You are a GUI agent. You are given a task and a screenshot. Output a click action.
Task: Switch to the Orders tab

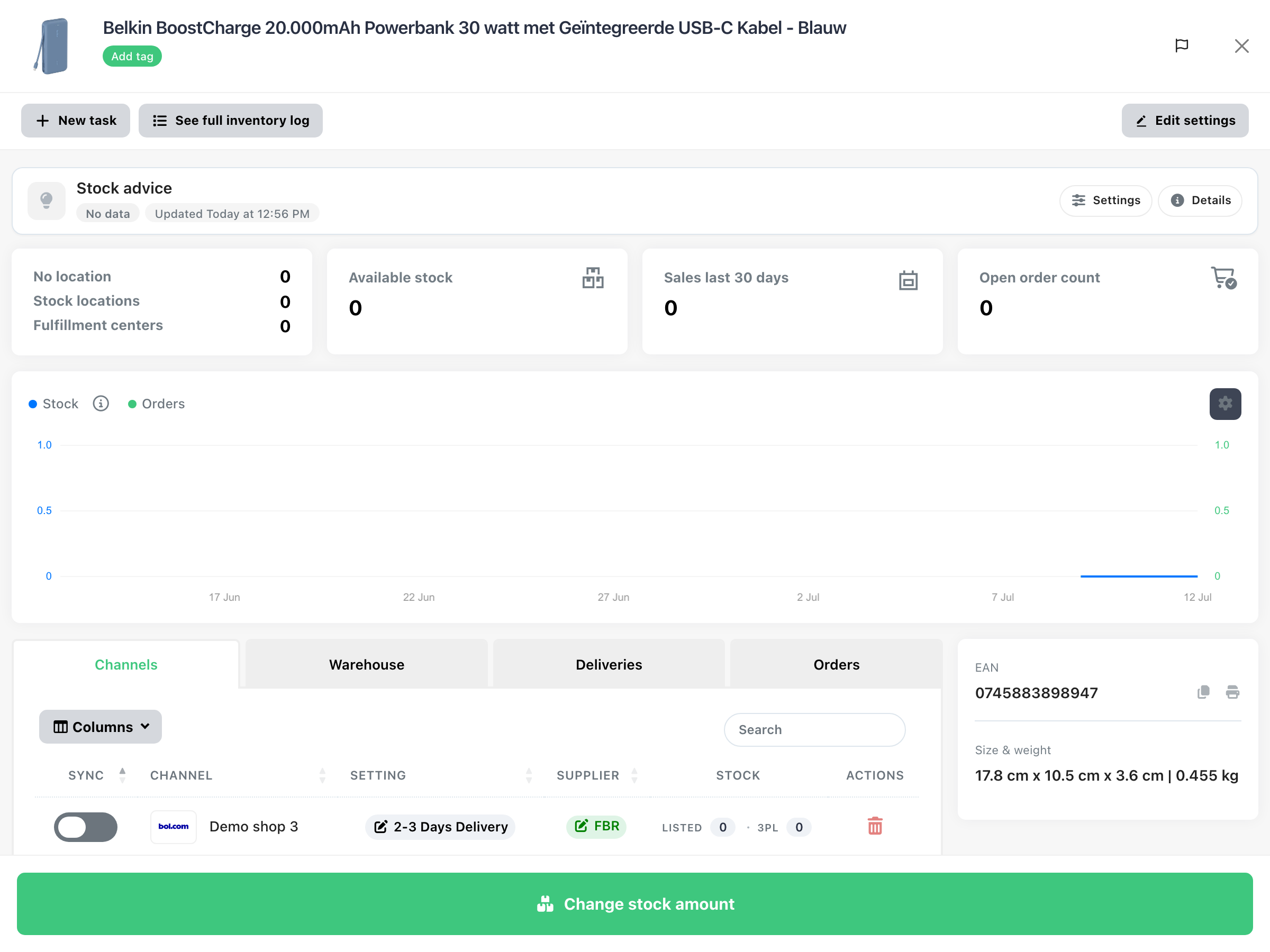[836, 664]
